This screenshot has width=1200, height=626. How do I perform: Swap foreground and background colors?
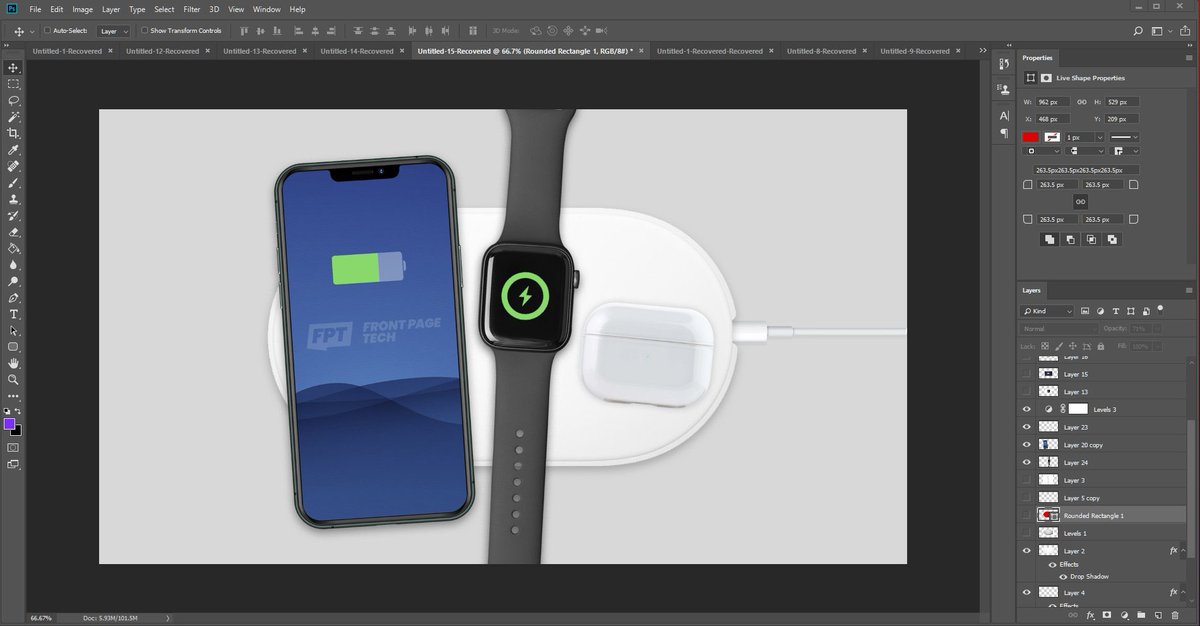(18, 411)
